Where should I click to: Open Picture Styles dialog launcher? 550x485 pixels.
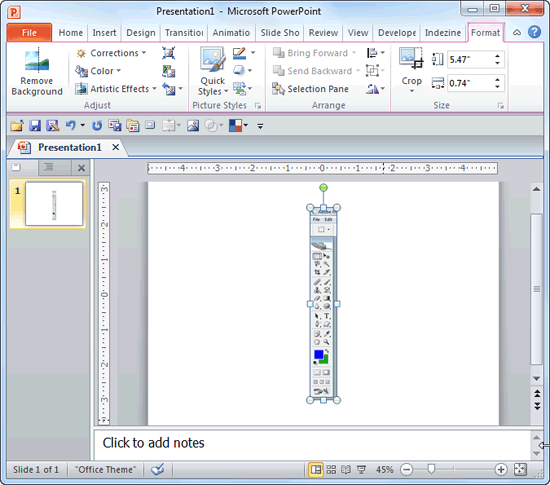point(258,106)
